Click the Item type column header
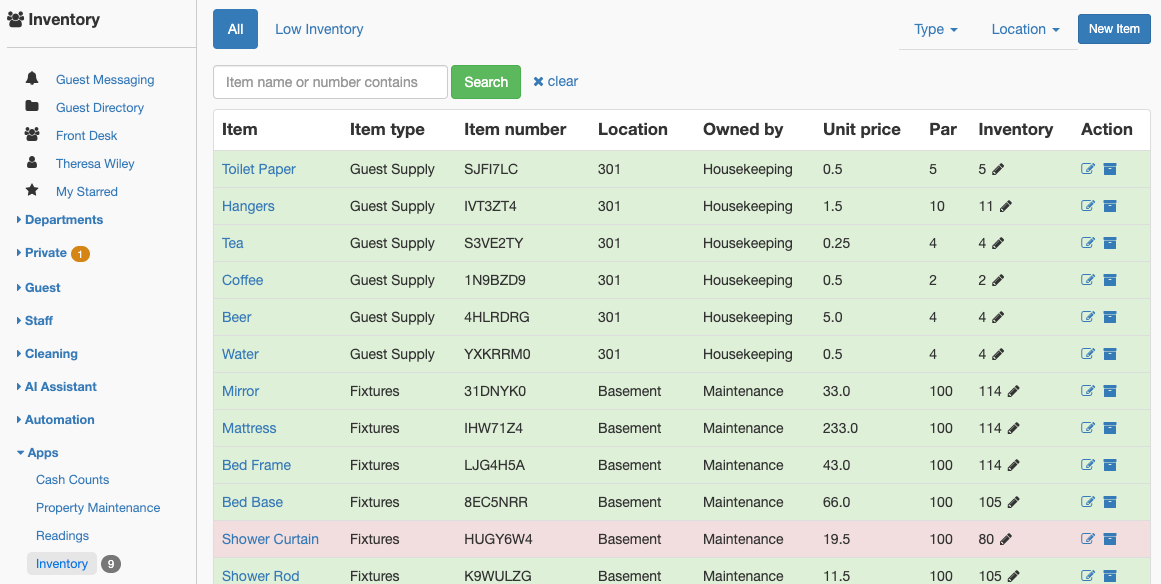 [387, 130]
